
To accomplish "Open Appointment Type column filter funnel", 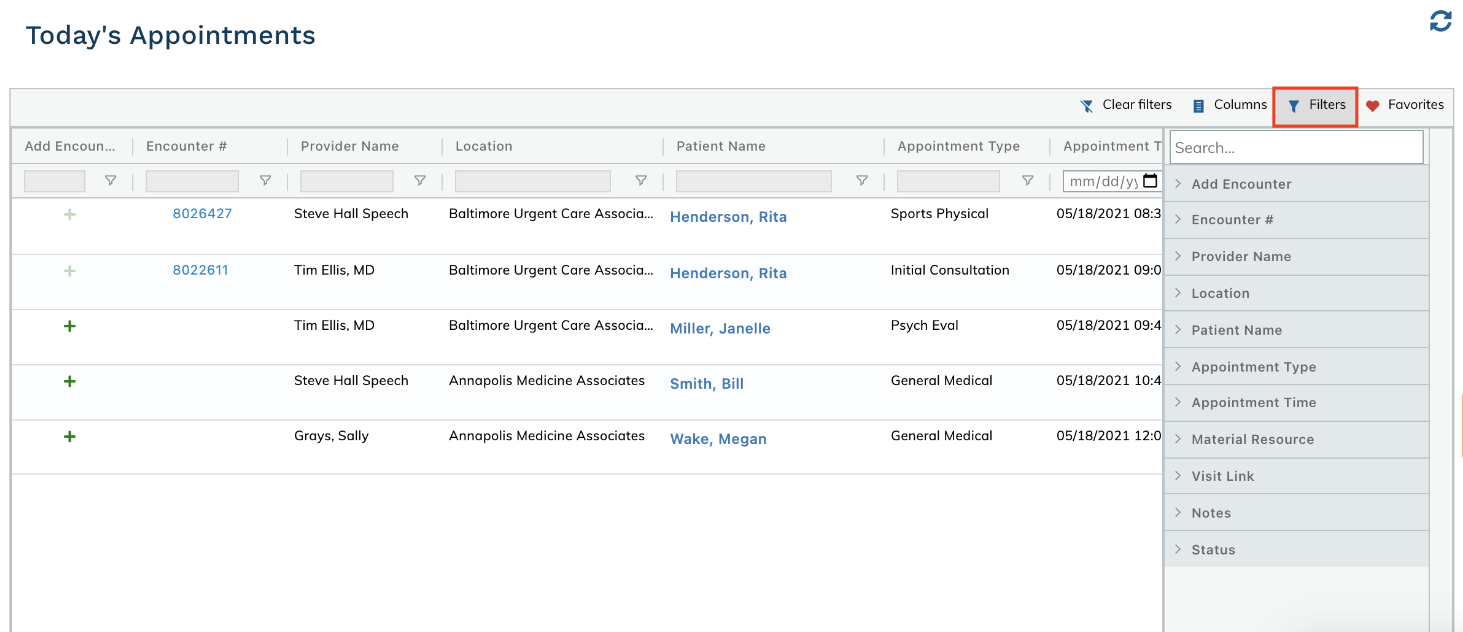I will [1027, 181].
